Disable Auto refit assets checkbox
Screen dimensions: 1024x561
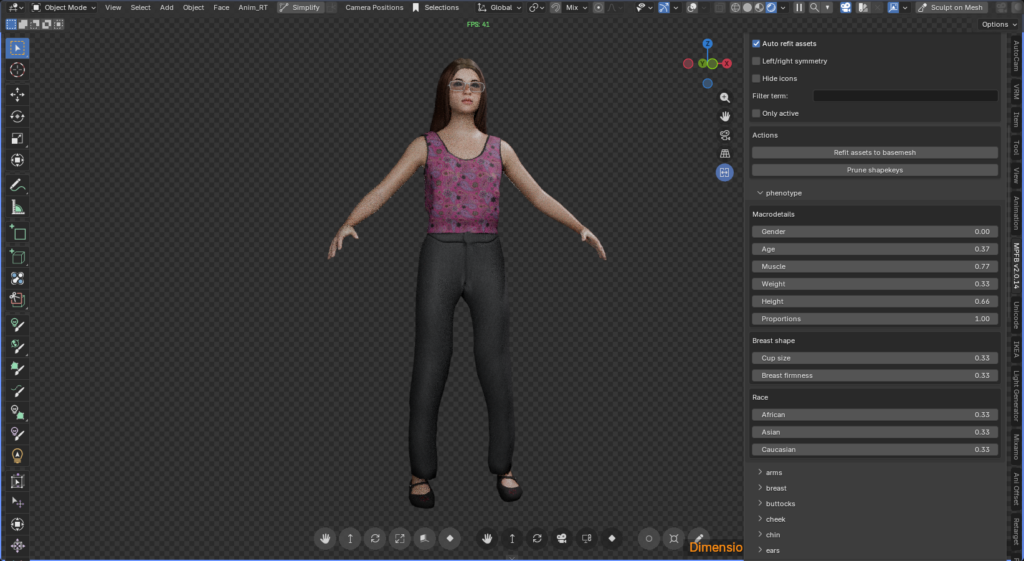coord(756,44)
